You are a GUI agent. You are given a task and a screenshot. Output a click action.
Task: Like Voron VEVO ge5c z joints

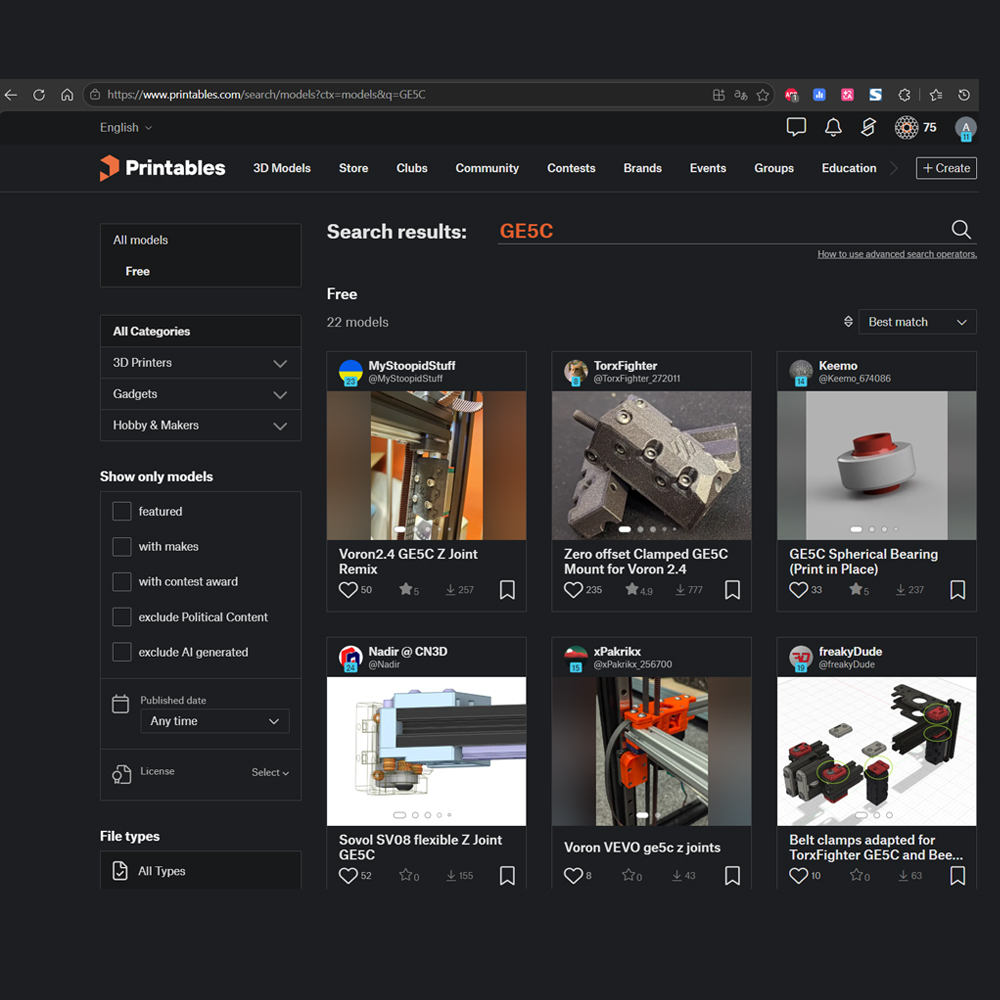coord(573,876)
